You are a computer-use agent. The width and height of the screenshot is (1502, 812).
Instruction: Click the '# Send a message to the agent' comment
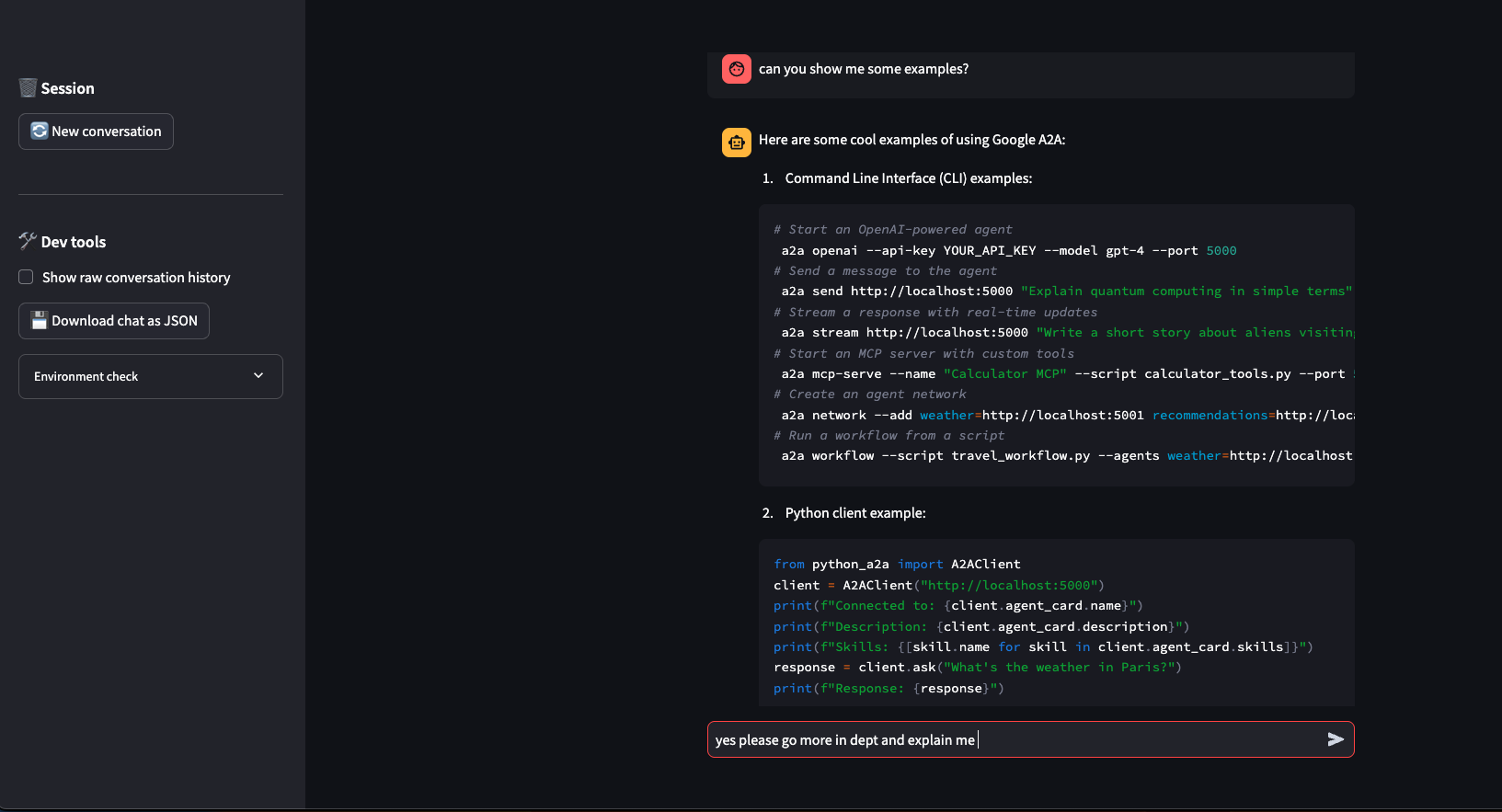(x=885, y=270)
